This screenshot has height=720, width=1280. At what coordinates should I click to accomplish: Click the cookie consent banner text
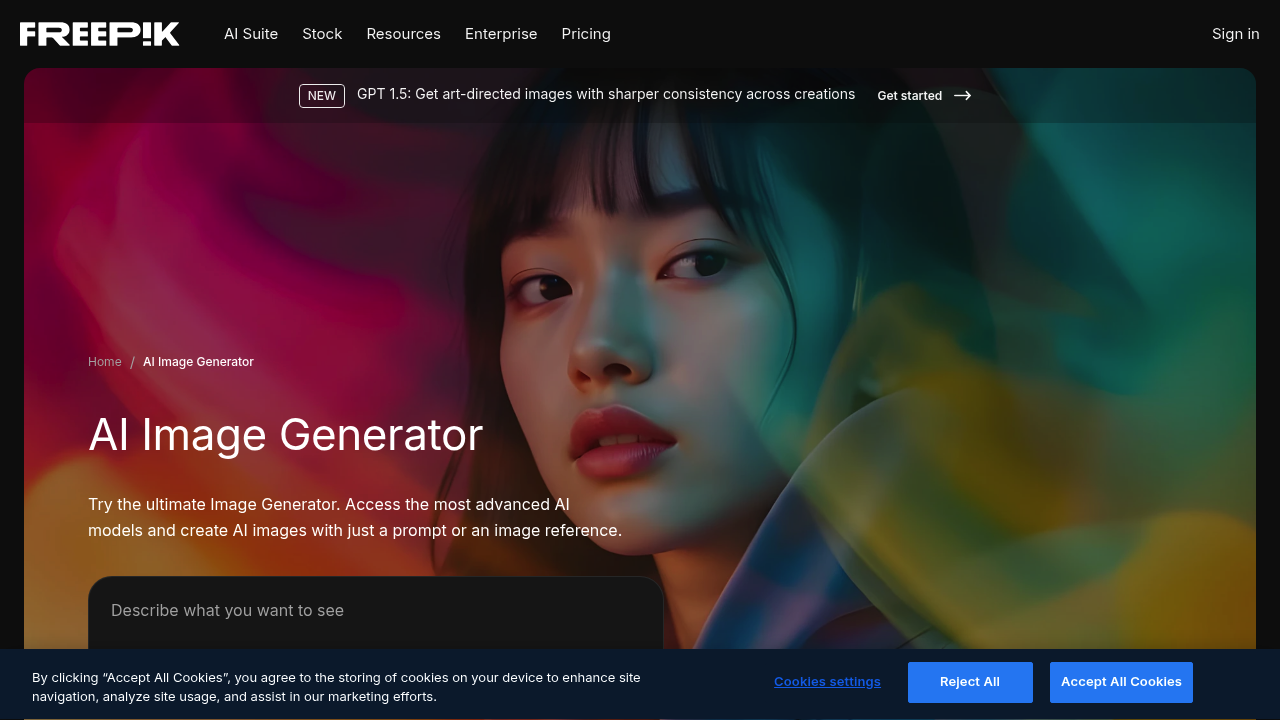336,687
